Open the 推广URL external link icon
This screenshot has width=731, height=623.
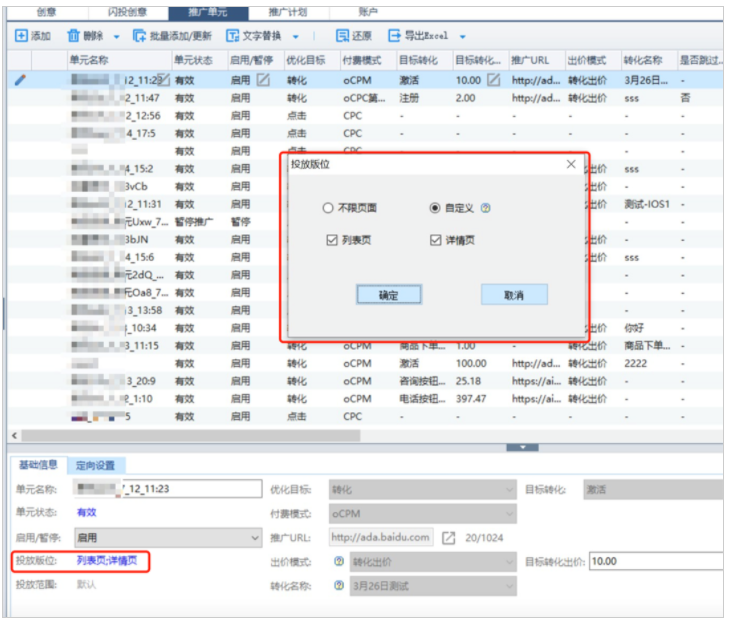pos(449,538)
